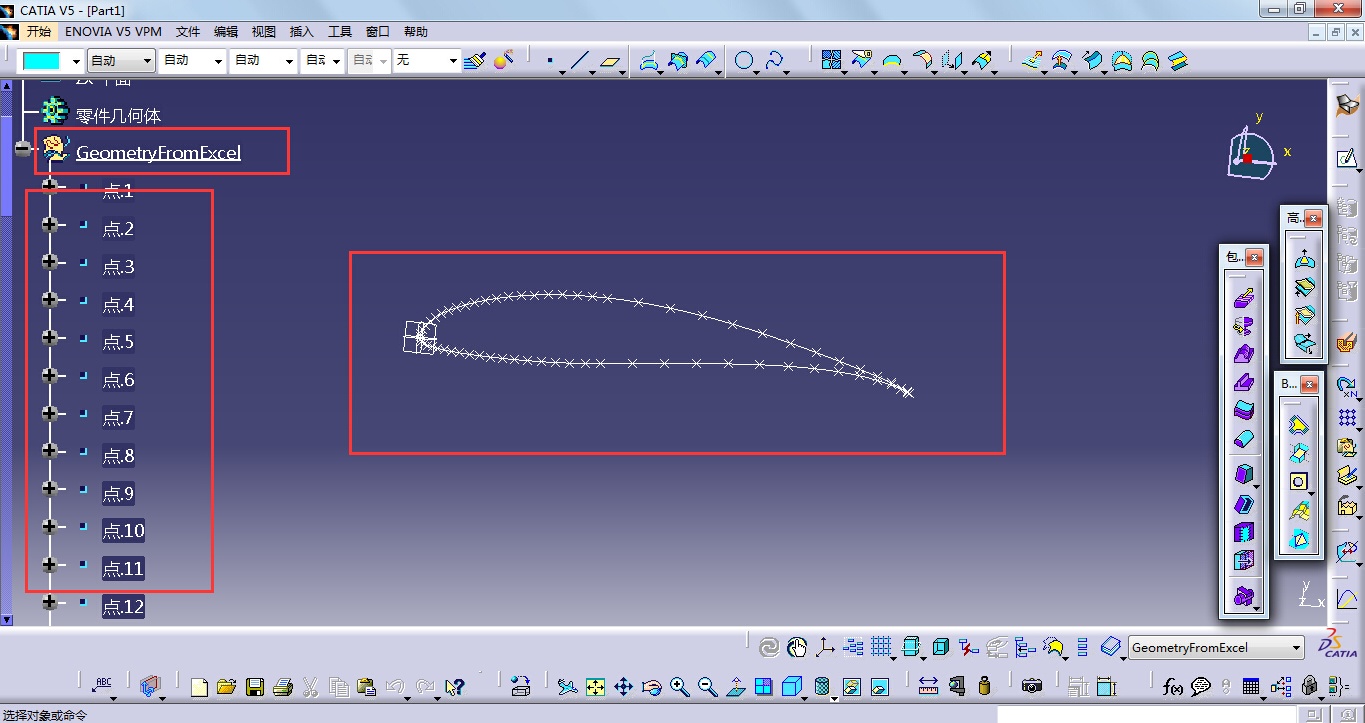Select the Rotate view tool

point(652,687)
